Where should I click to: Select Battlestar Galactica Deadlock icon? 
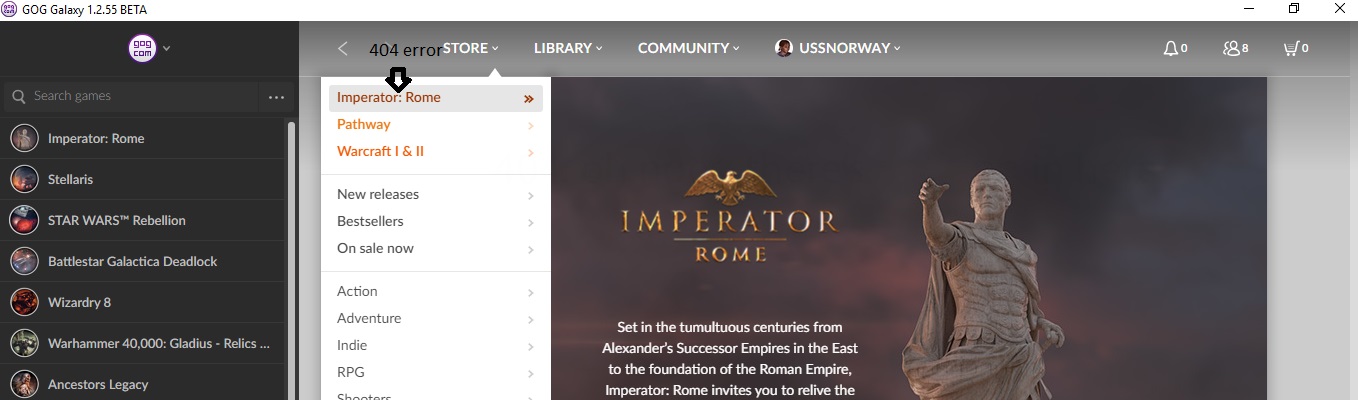[24, 261]
